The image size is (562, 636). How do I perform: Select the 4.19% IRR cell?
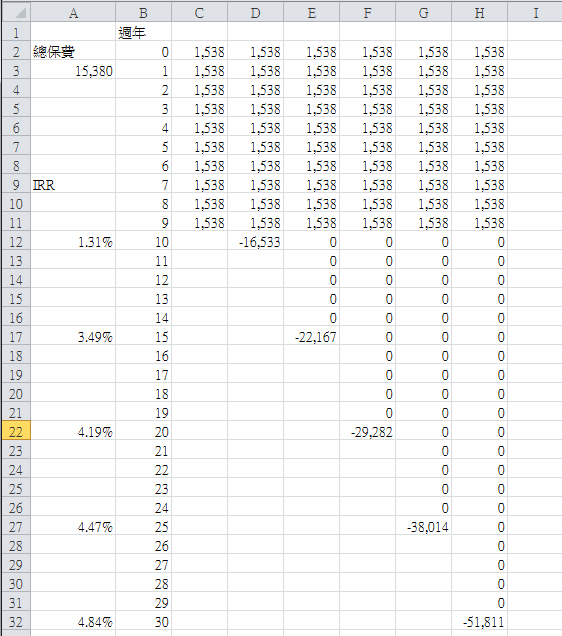coord(73,431)
